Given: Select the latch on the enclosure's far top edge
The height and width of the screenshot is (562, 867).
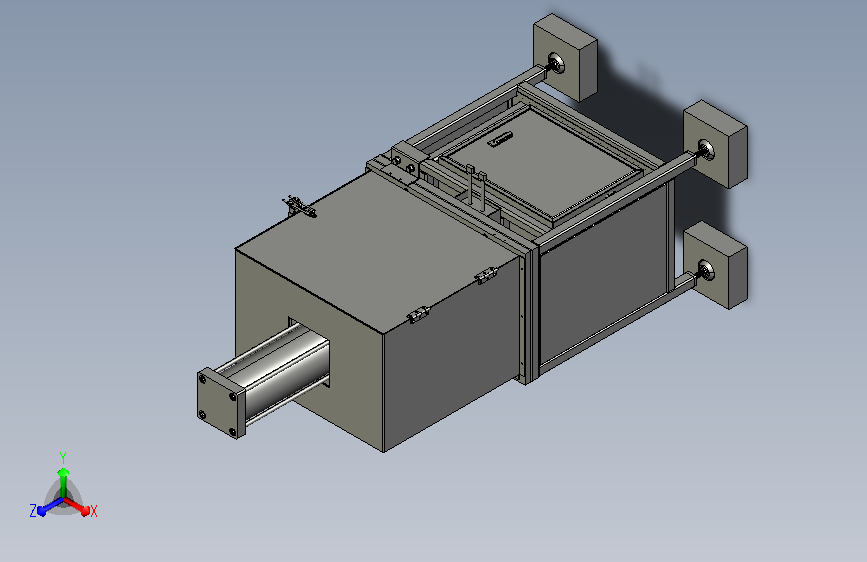Looking at the screenshot, I should pos(299,206).
